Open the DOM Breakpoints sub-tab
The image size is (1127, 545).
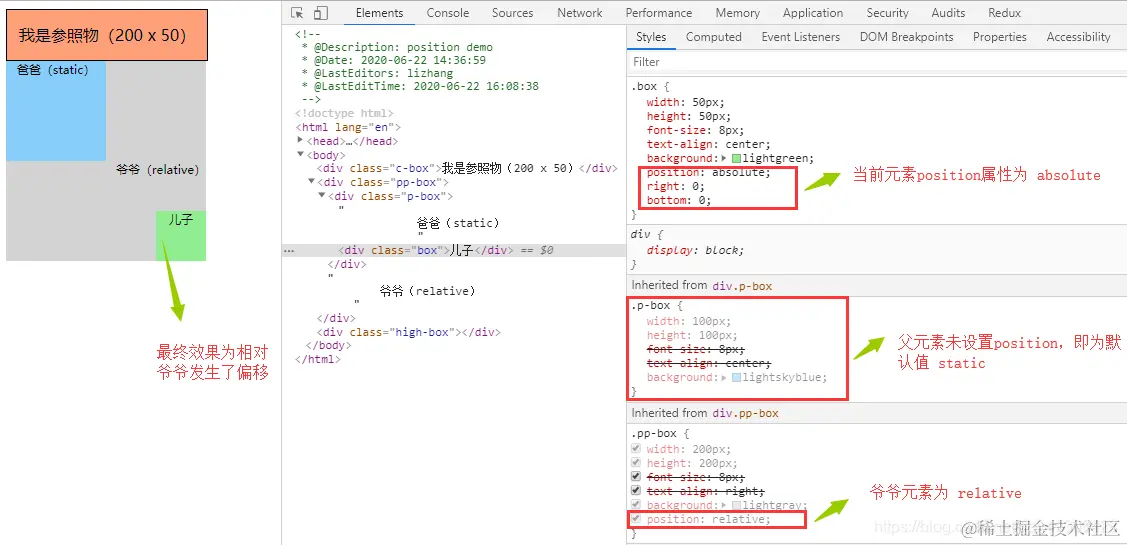pos(906,37)
